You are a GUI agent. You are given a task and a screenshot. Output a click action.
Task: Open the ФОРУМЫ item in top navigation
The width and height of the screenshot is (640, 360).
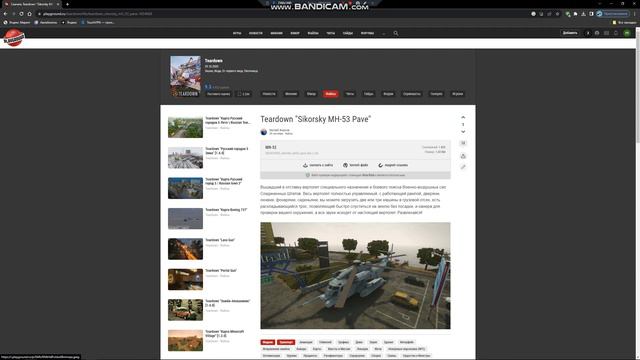tap(367, 33)
